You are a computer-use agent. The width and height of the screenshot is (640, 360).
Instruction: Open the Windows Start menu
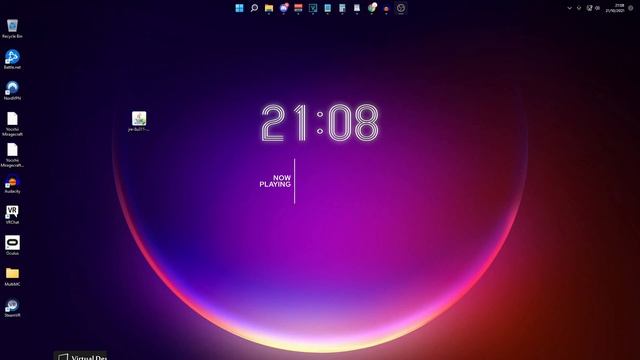coord(239,8)
